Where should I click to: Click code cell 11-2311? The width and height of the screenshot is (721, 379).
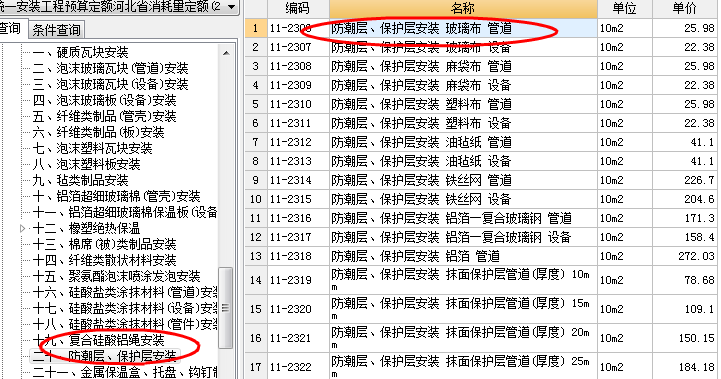coord(298,123)
